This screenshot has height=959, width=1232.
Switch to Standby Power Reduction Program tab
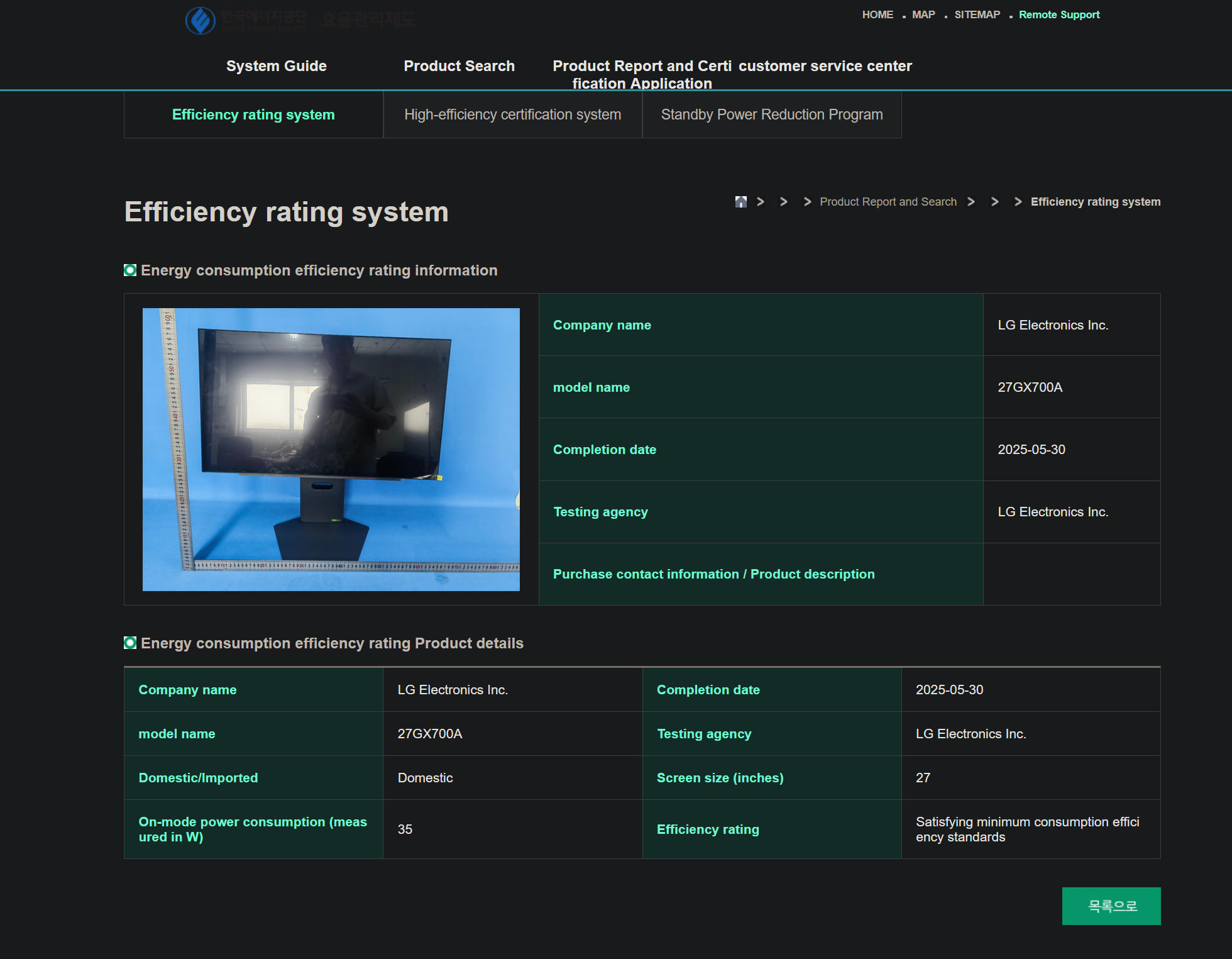[x=772, y=114]
